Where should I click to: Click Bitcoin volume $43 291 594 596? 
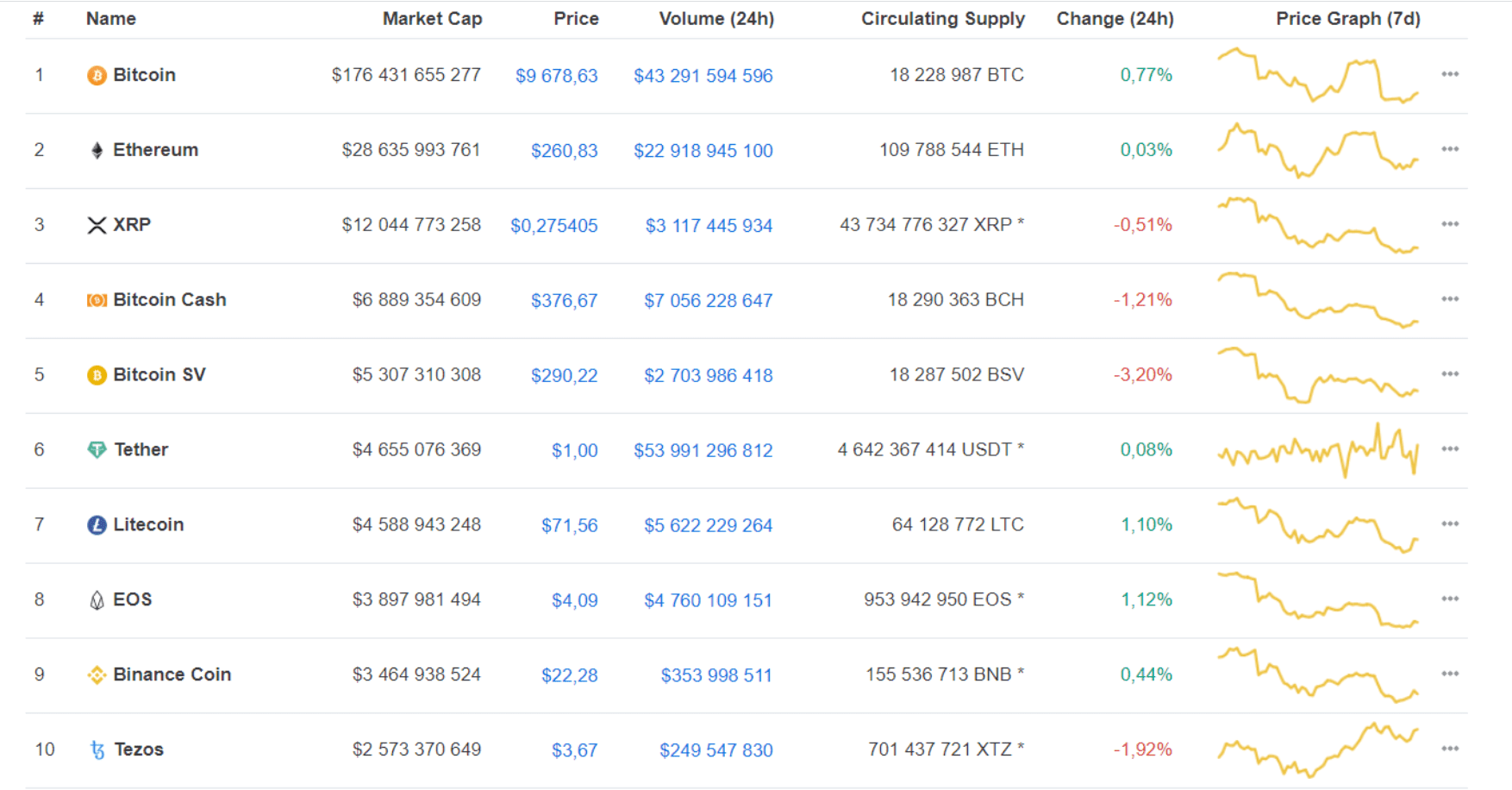(x=703, y=76)
